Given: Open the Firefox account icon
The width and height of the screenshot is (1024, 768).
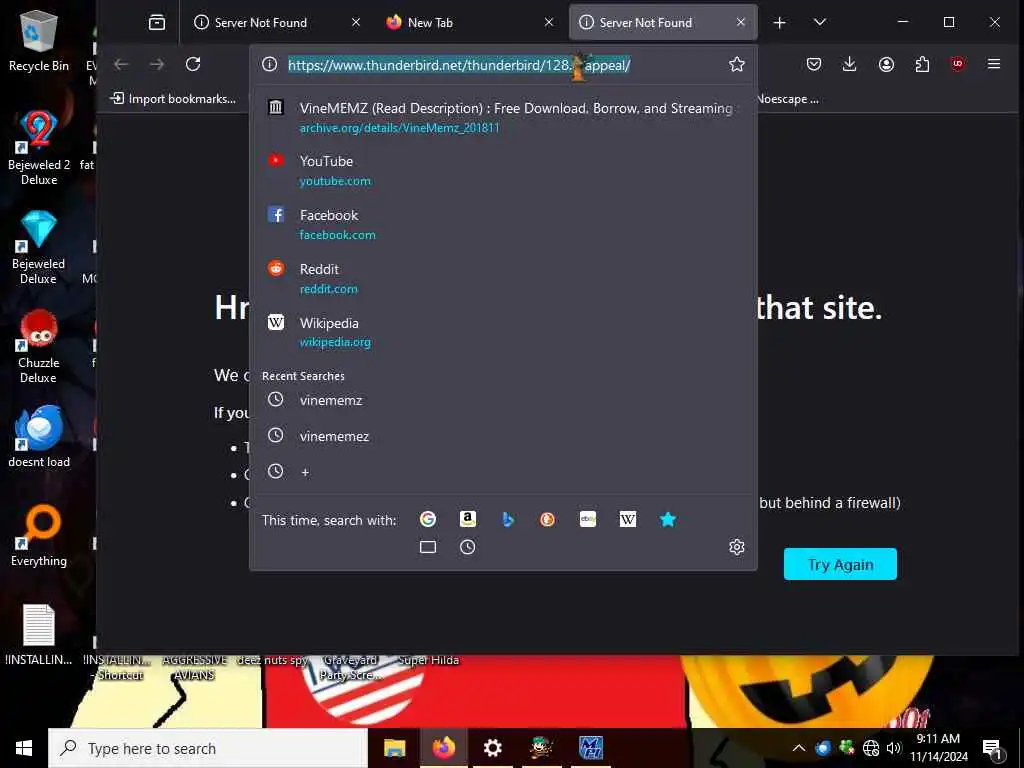Looking at the screenshot, I should 886,64.
